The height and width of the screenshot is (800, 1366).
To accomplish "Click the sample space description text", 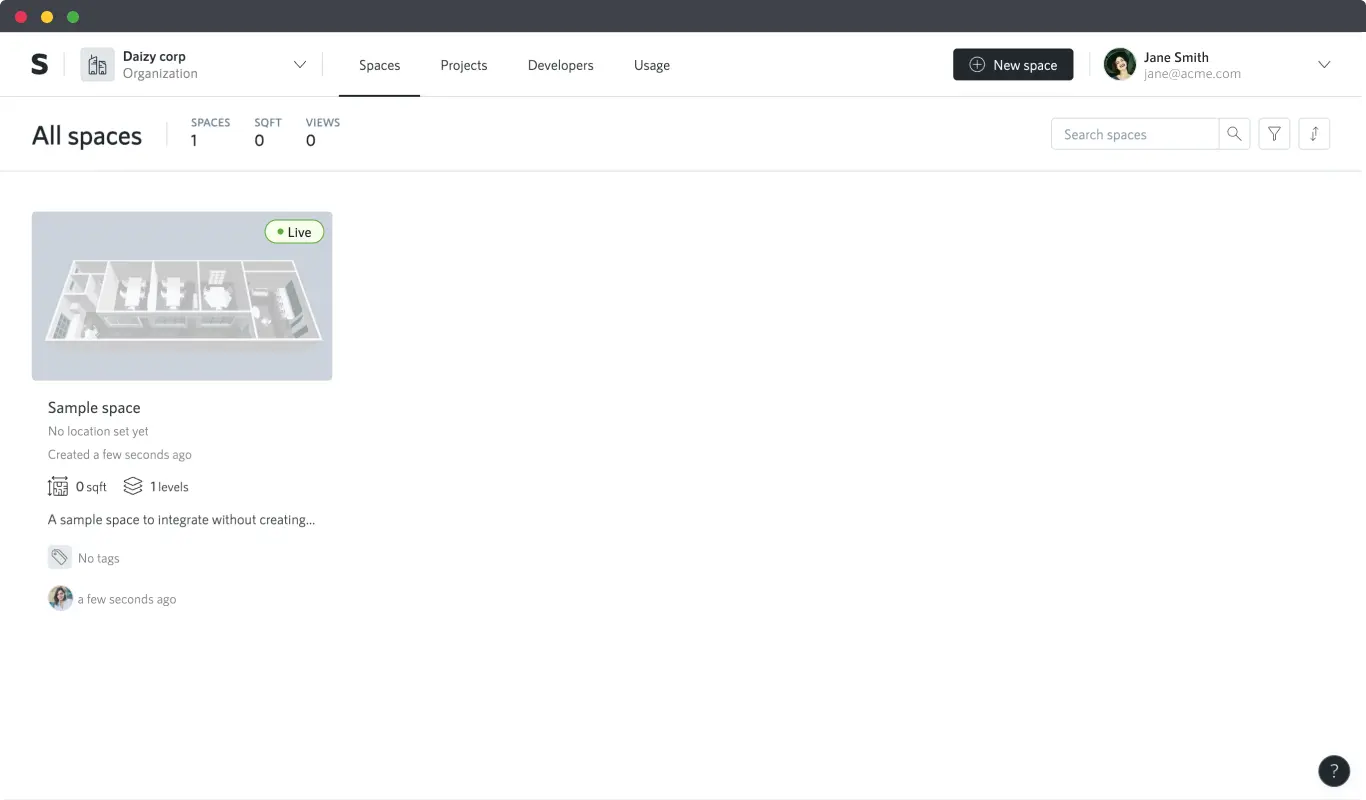I will (181, 520).
